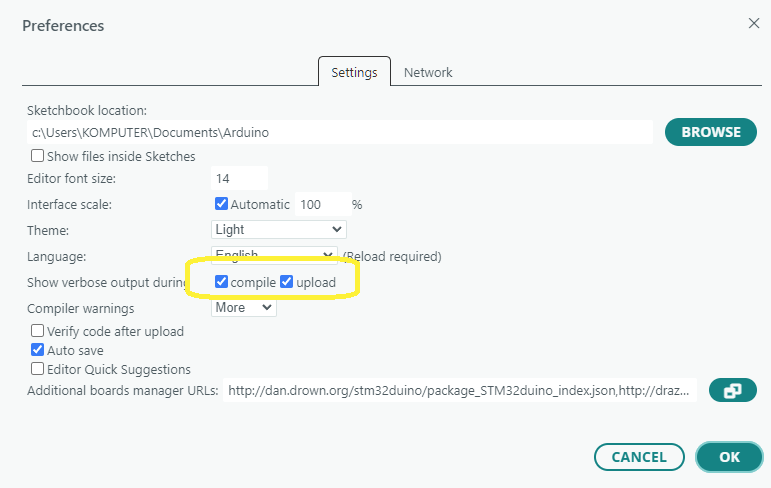The width and height of the screenshot is (771, 488).
Task: Click the BROWSE button for sketchbook location
Action: pos(711,132)
